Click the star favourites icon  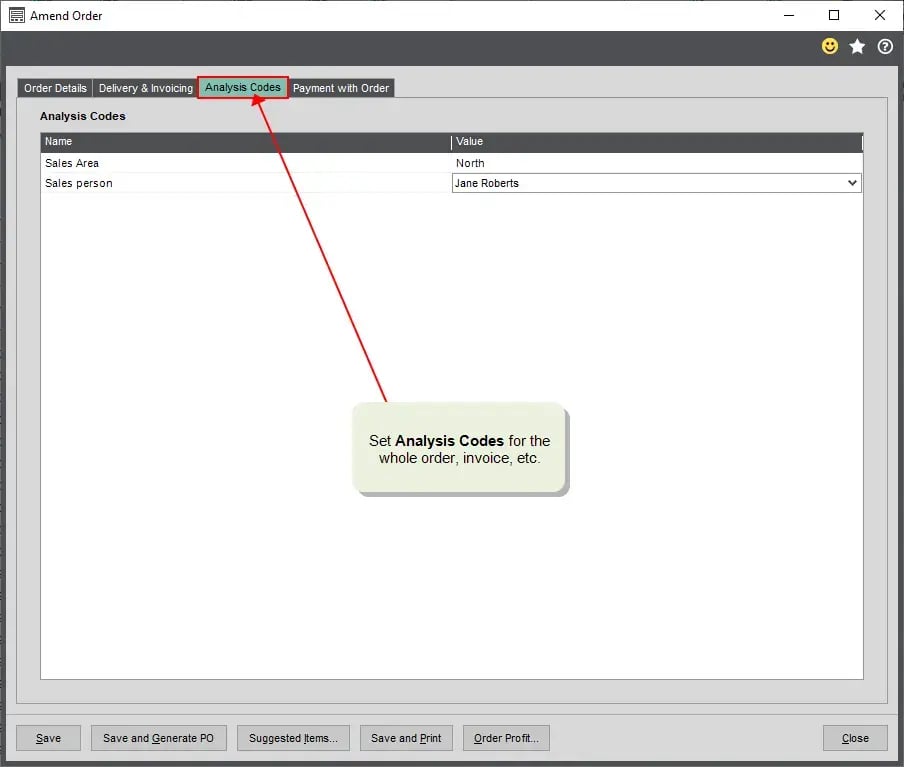857,46
